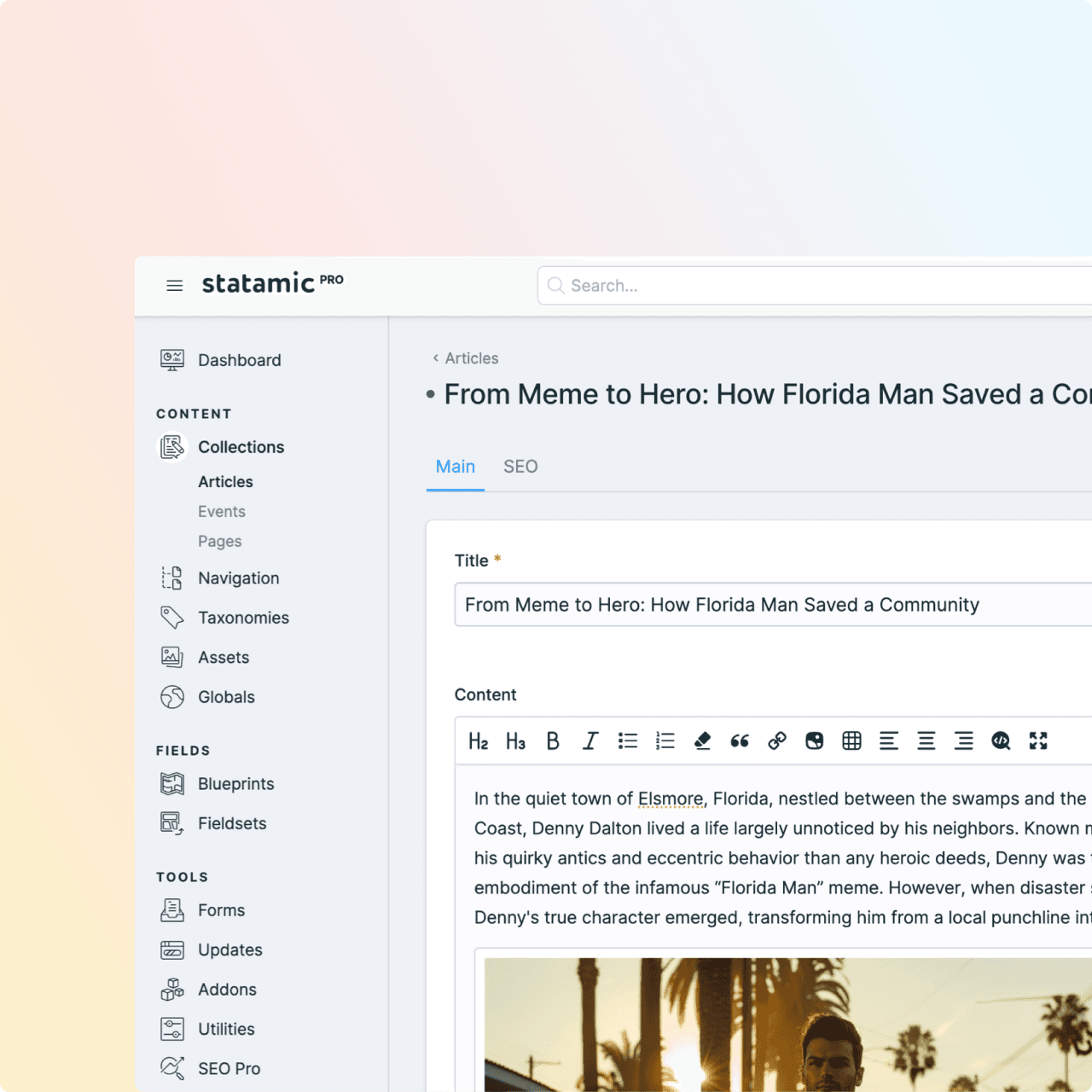Select the Main tab

point(456,467)
